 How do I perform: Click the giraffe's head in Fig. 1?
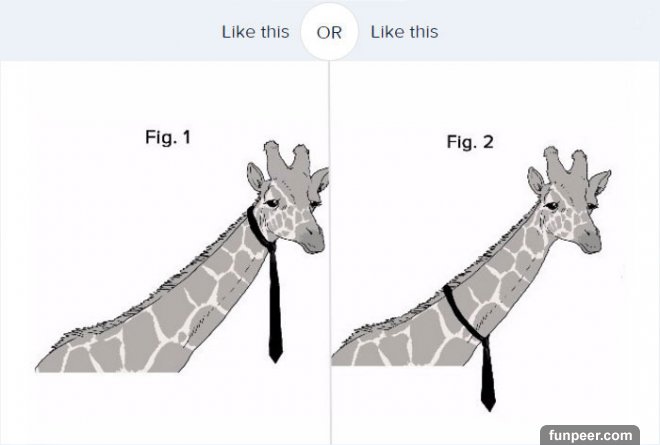(290, 204)
